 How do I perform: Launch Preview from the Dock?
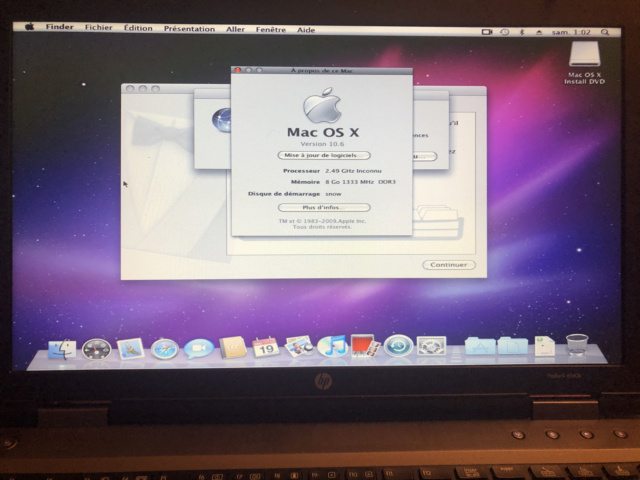point(299,346)
